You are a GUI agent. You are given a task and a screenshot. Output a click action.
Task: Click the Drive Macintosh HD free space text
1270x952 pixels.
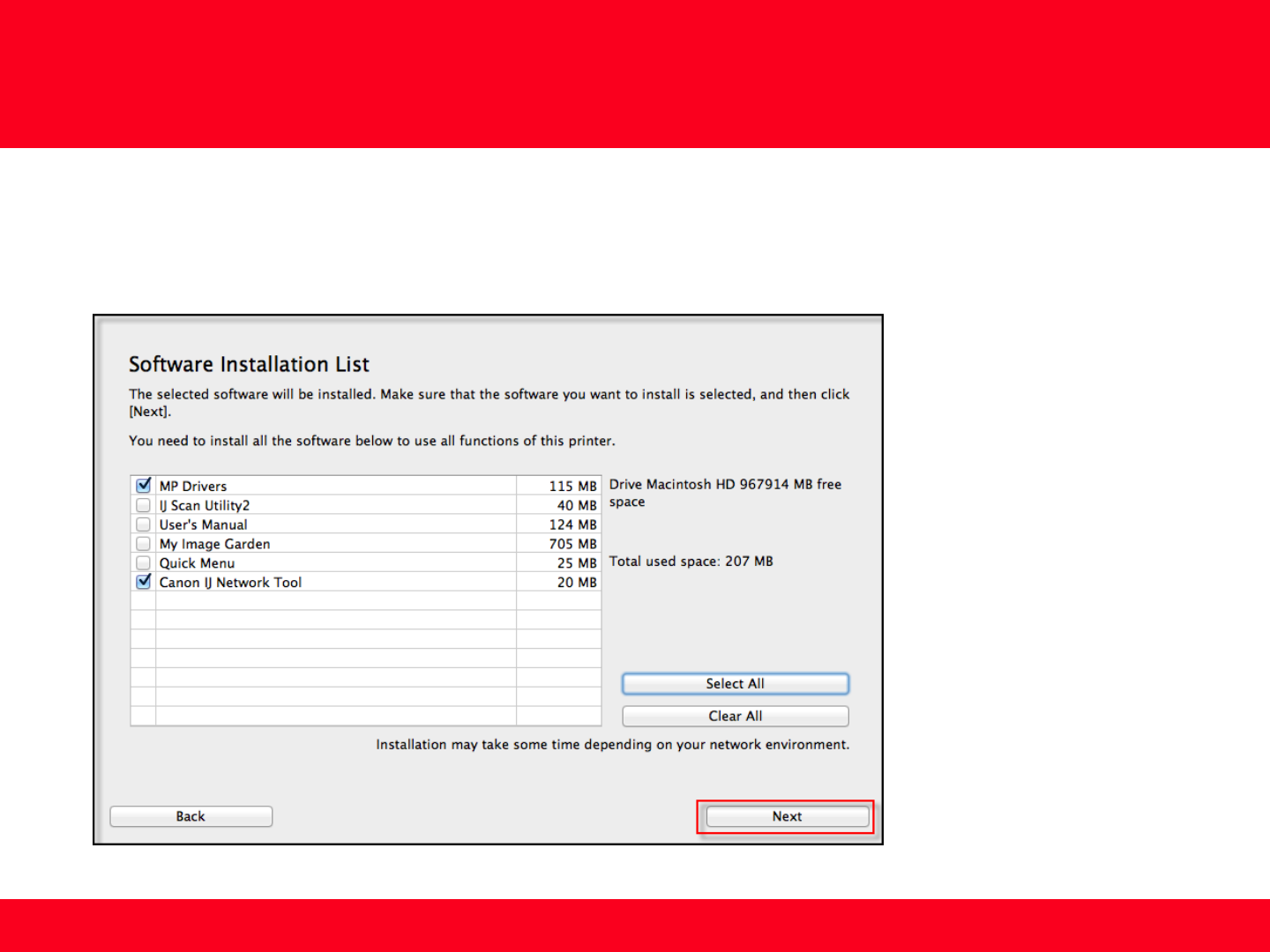point(726,493)
